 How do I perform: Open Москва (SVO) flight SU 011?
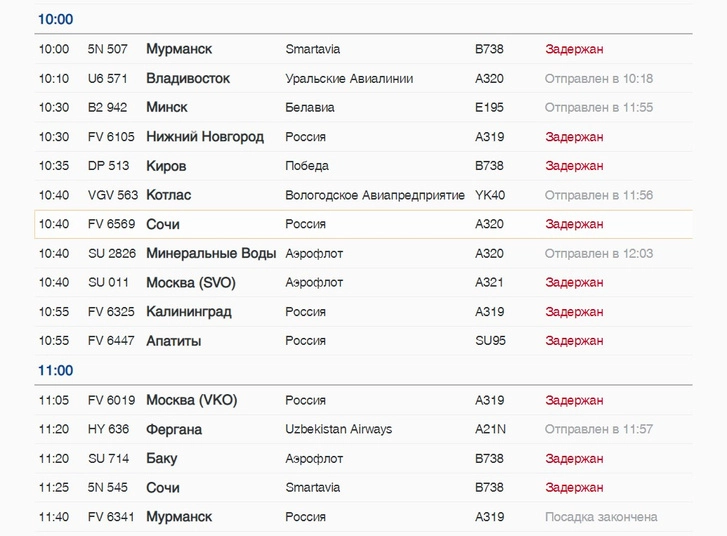point(364,282)
